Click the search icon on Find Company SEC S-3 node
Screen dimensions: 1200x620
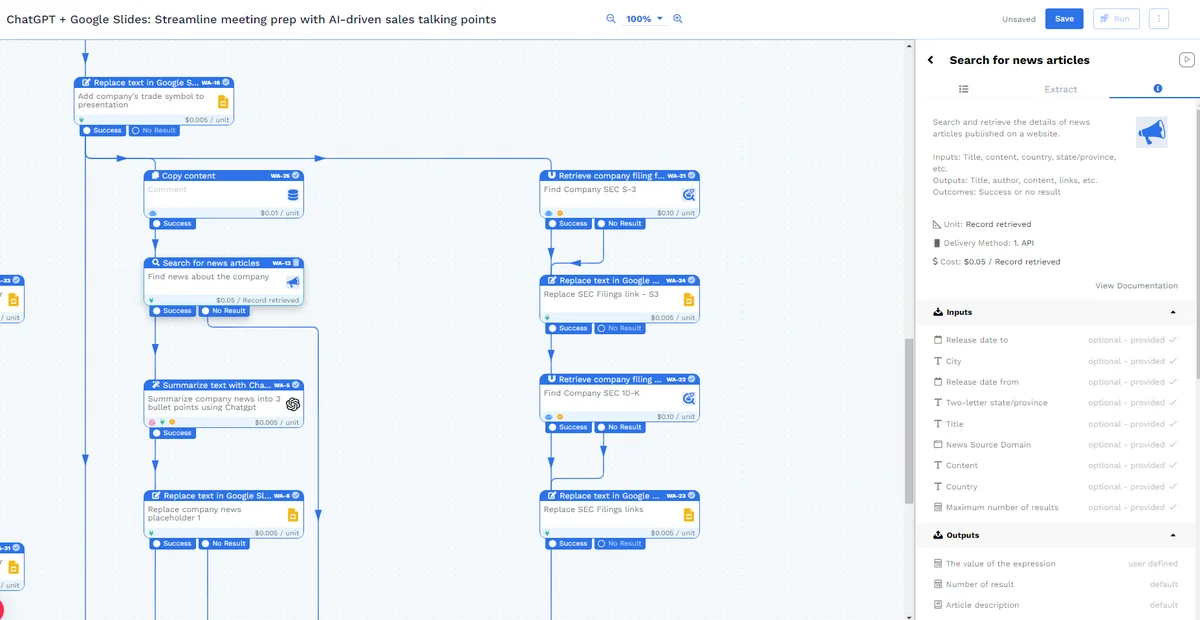[x=688, y=195]
